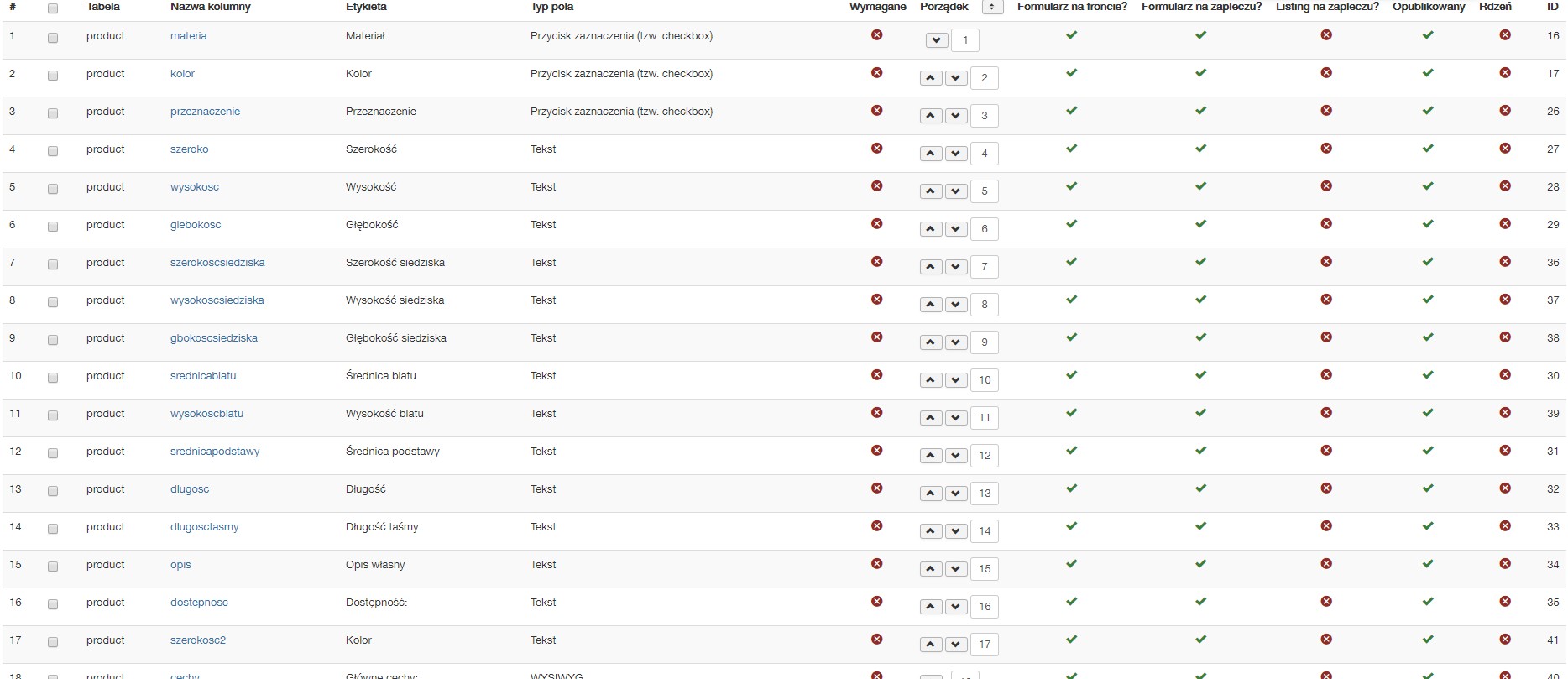Toggle front form for glebokosc field
Image resolution: width=1568 pixels, height=679 pixels.
[1071, 224]
